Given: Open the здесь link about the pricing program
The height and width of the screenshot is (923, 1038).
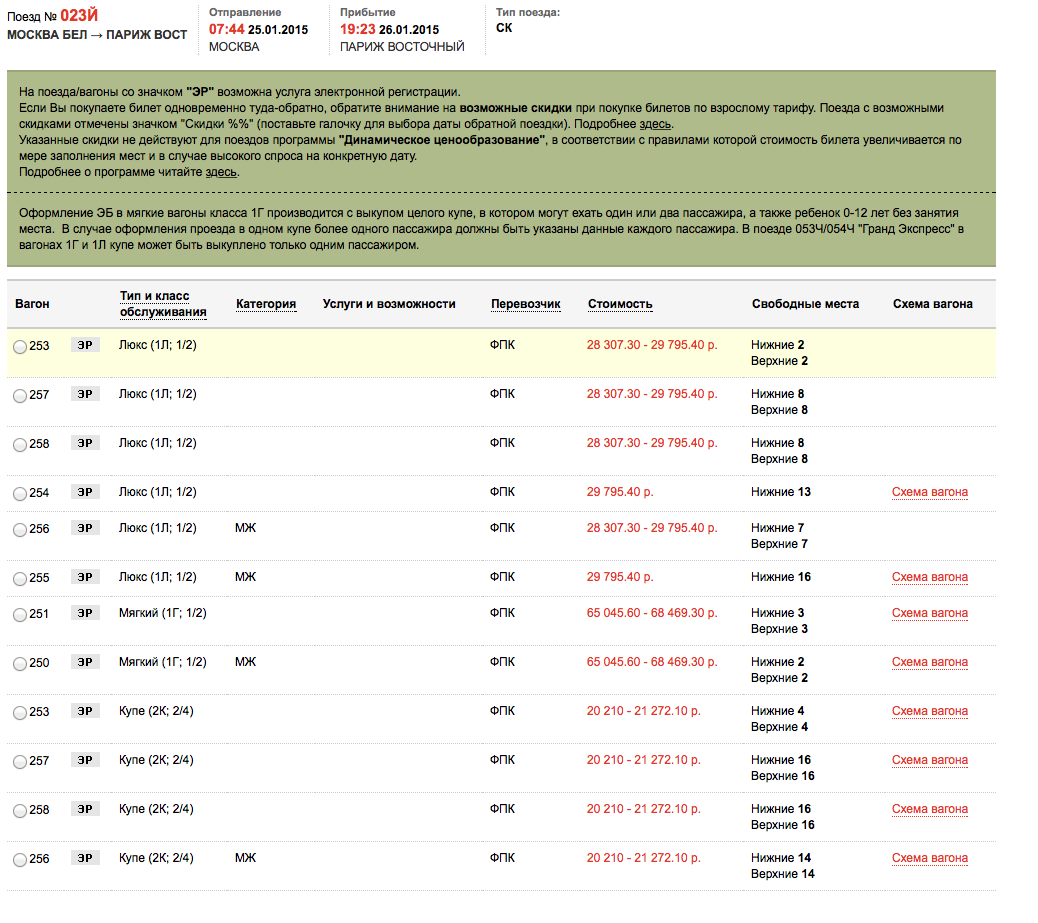Looking at the screenshot, I should pyautogui.click(x=221, y=172).
